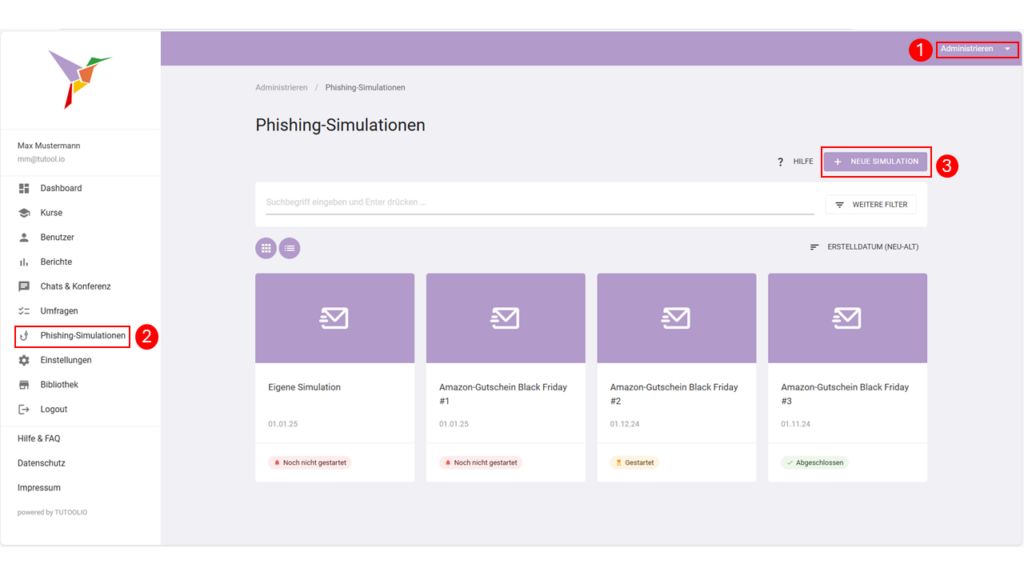Switch to grid view layout

(265, 247)
